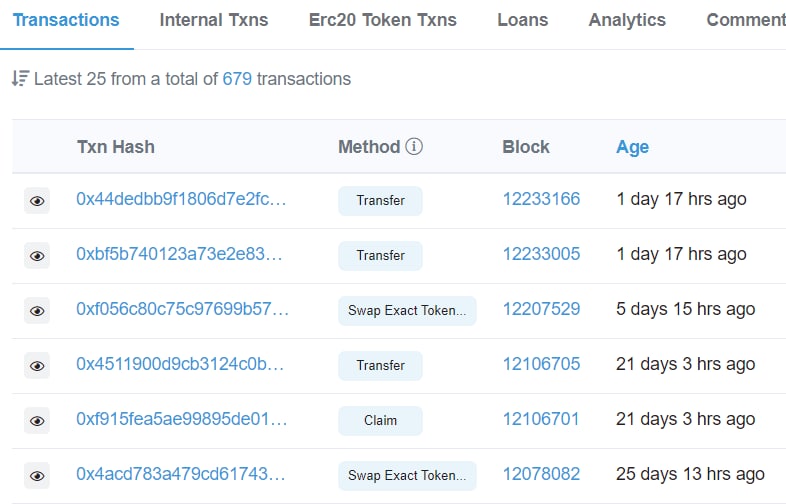Click the sort icon beside Latest 25

tap(21, 79)
